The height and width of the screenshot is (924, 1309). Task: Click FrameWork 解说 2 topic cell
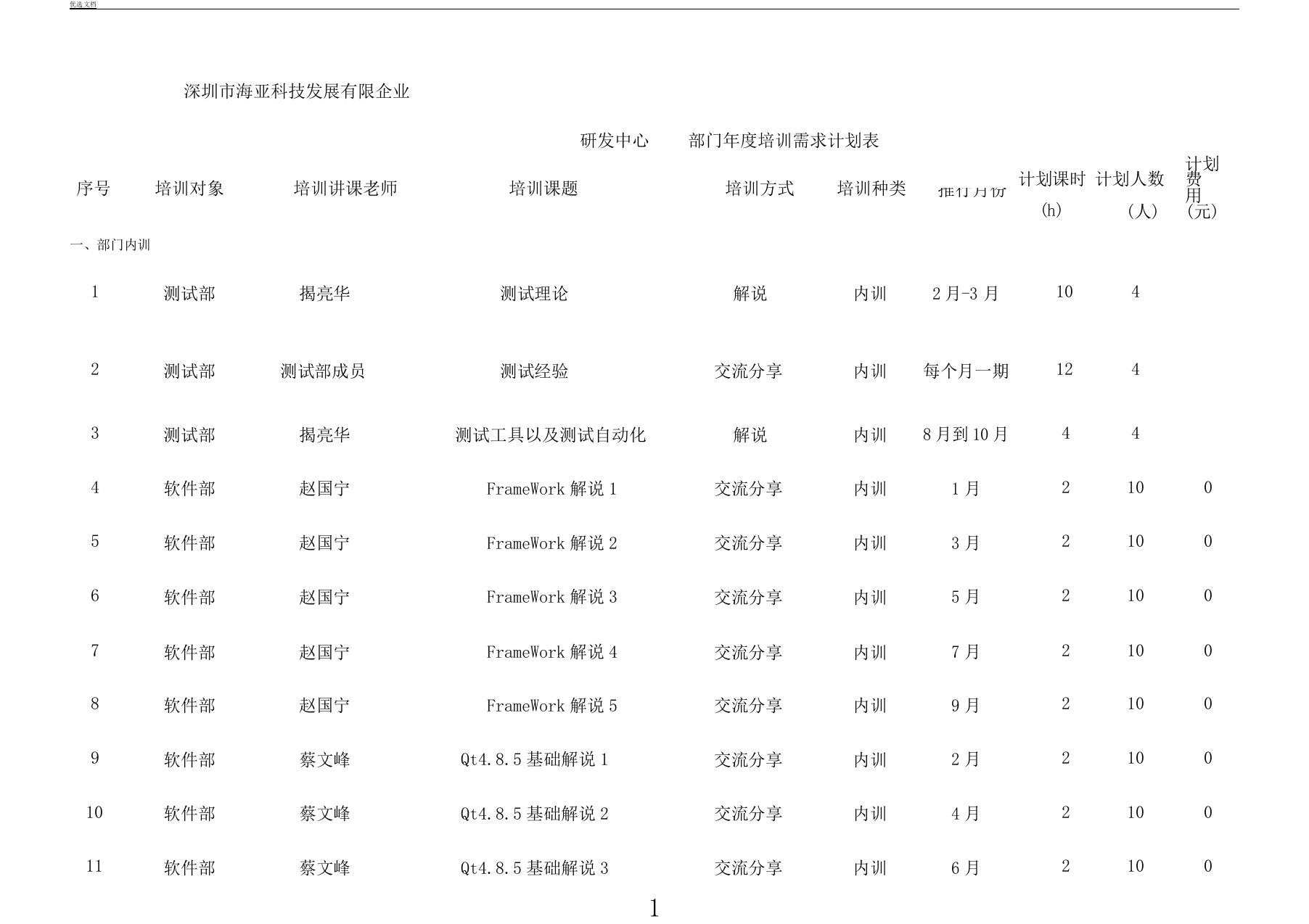tap(551, 543)
